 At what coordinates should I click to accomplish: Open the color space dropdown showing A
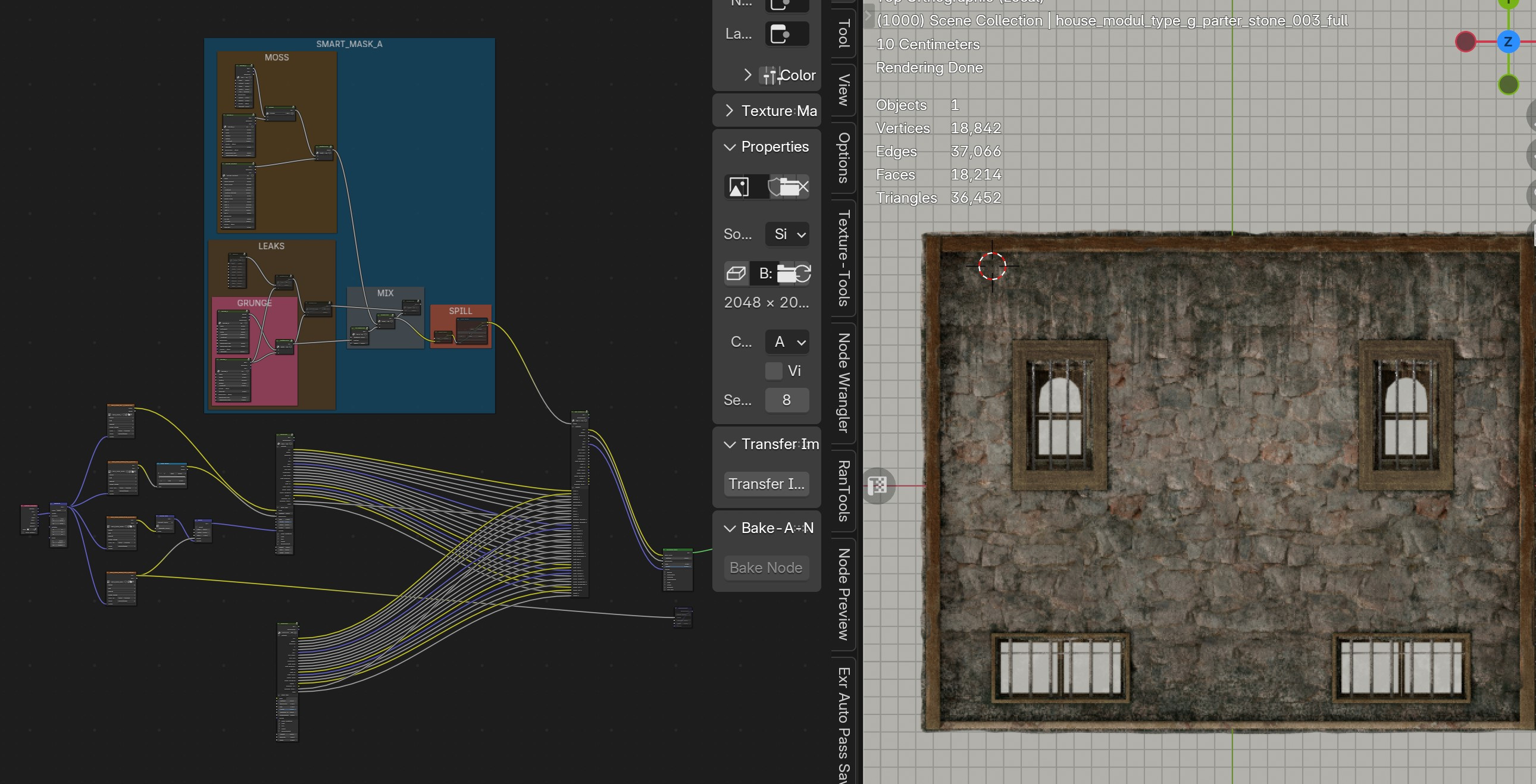(787, 341)
